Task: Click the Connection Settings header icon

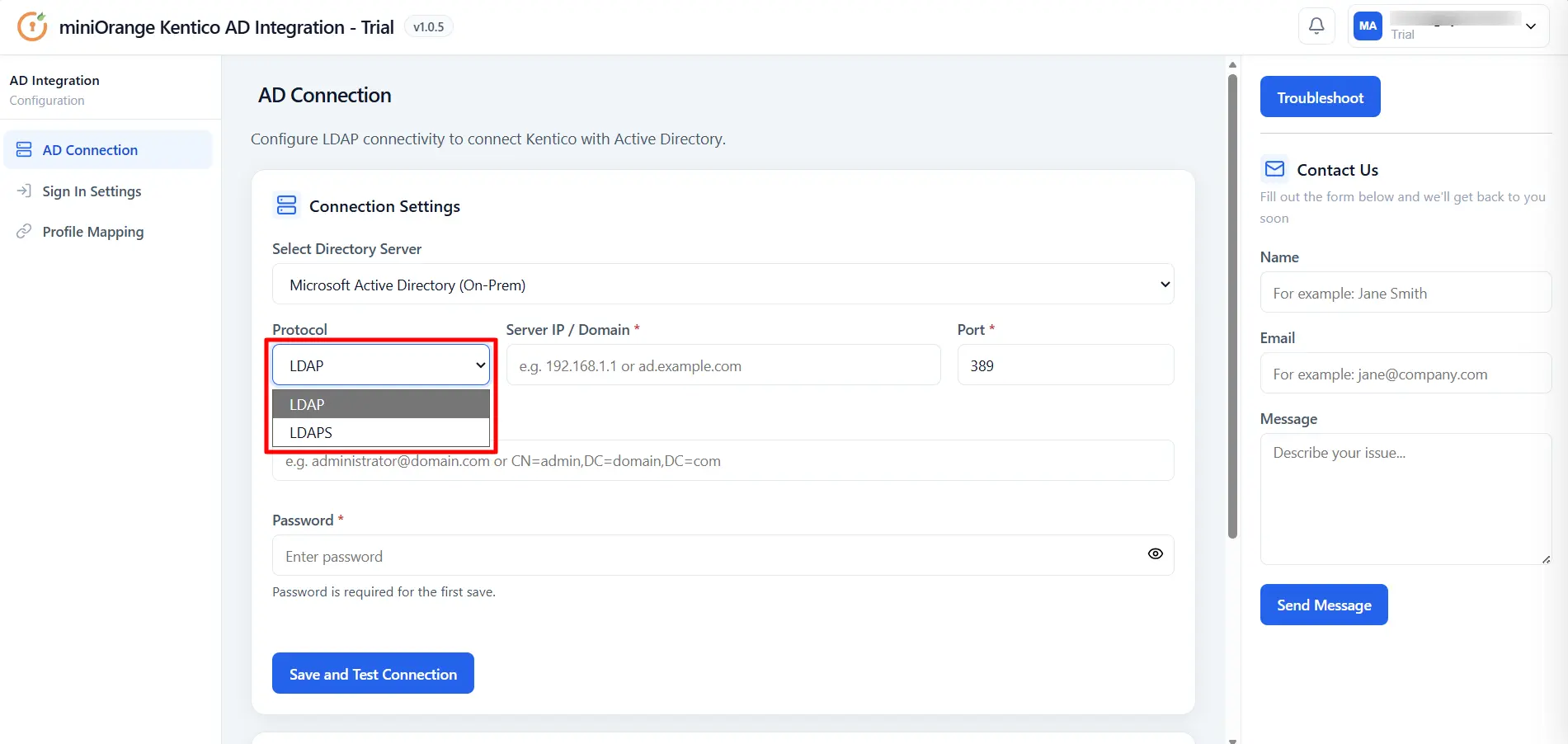Action: [286, 205]
